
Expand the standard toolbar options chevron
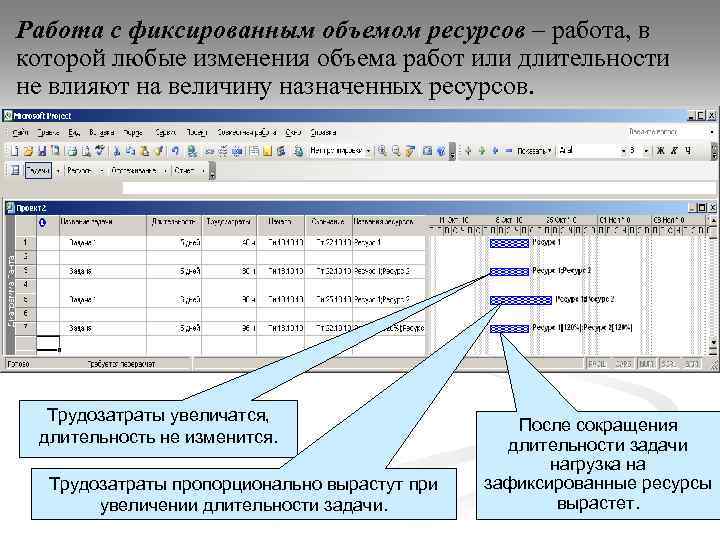452,152
